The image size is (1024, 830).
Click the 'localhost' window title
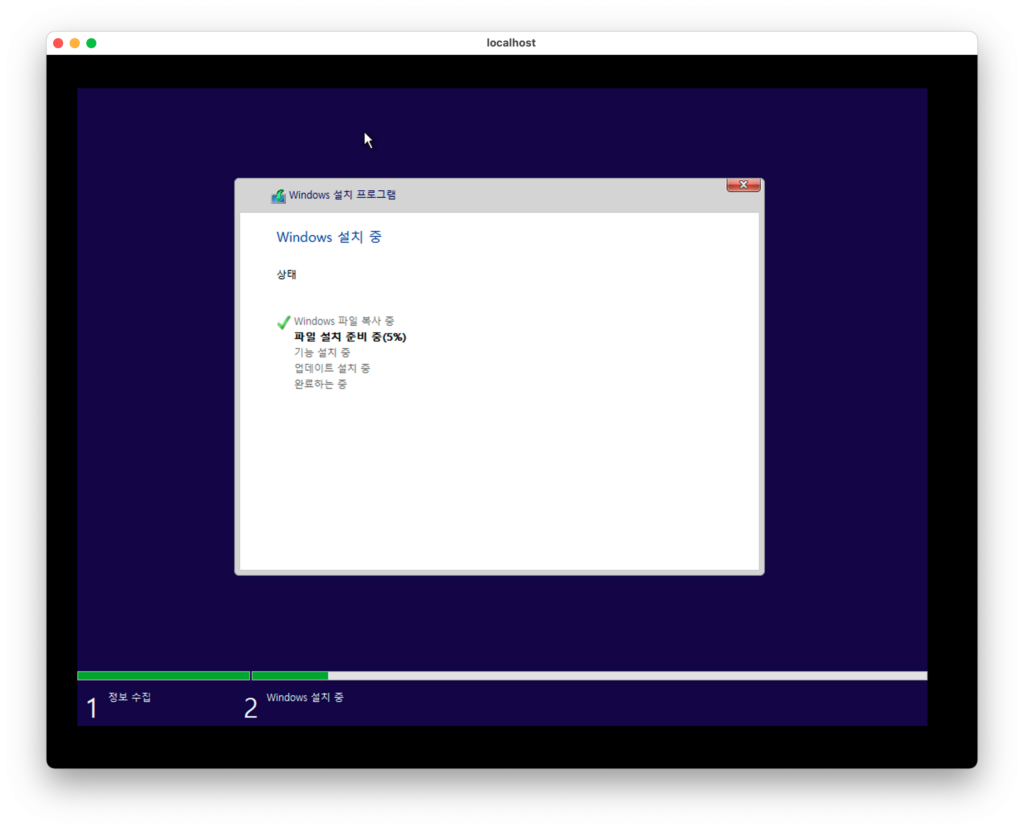click(x=511, y=43)
